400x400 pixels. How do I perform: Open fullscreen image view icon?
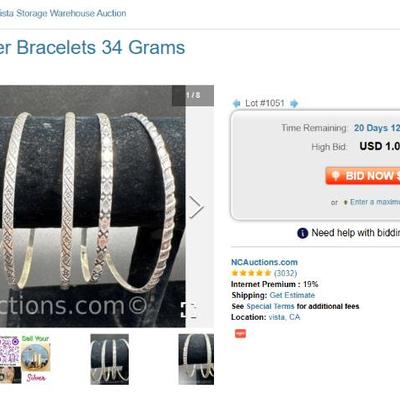[x=188, y=310]
